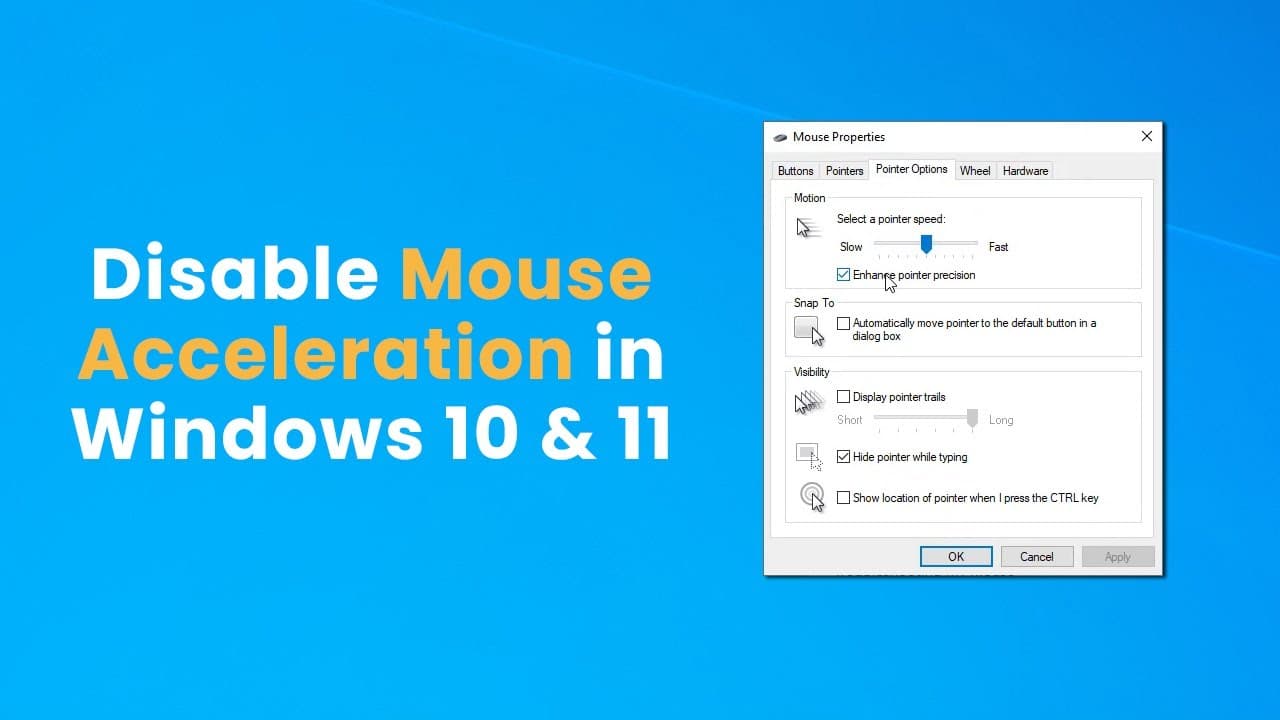The image size is (1280, 720).
Task: Close the Mouse Properties dialog
Action: click(x=1147, y=137)
